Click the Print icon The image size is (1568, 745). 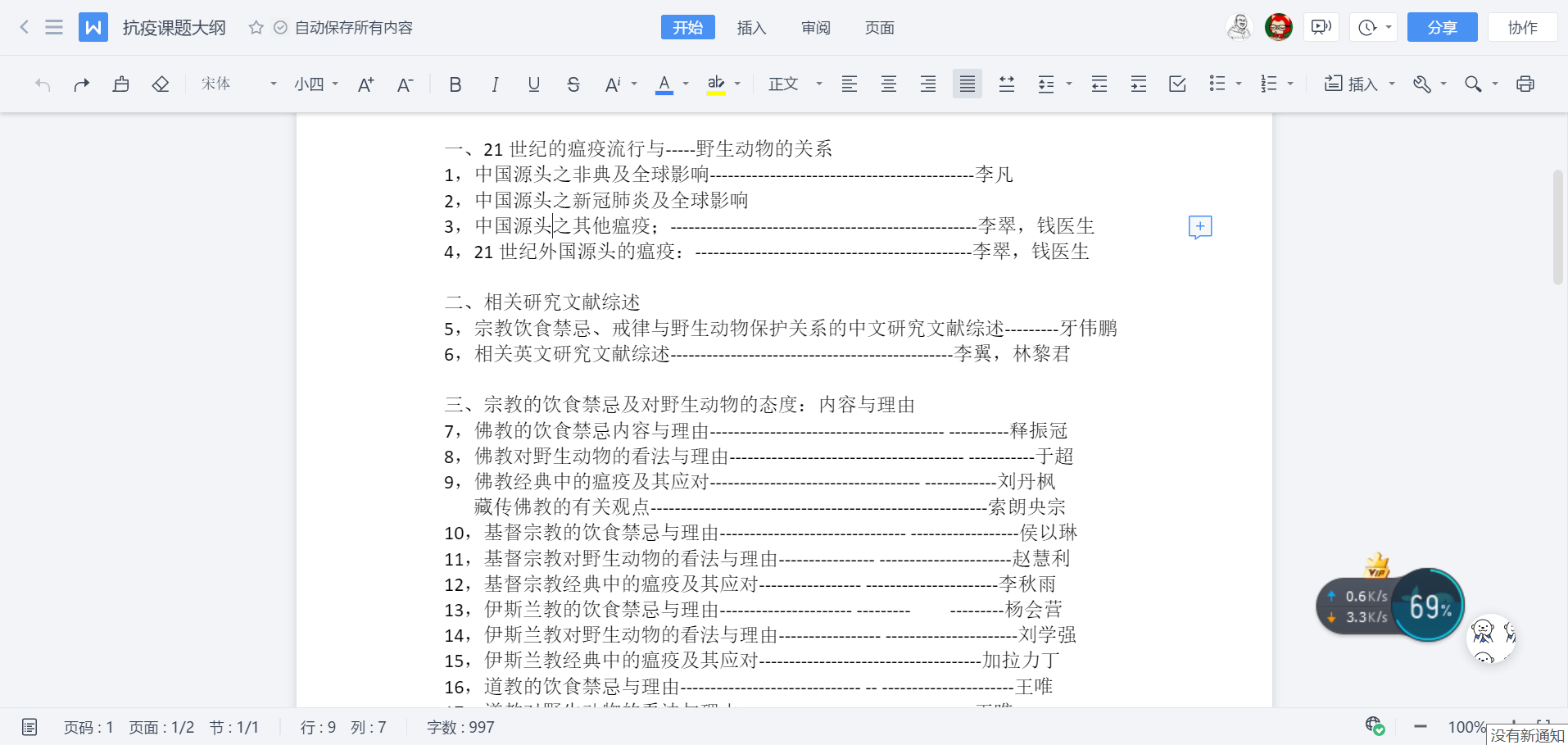(1524, 84)
